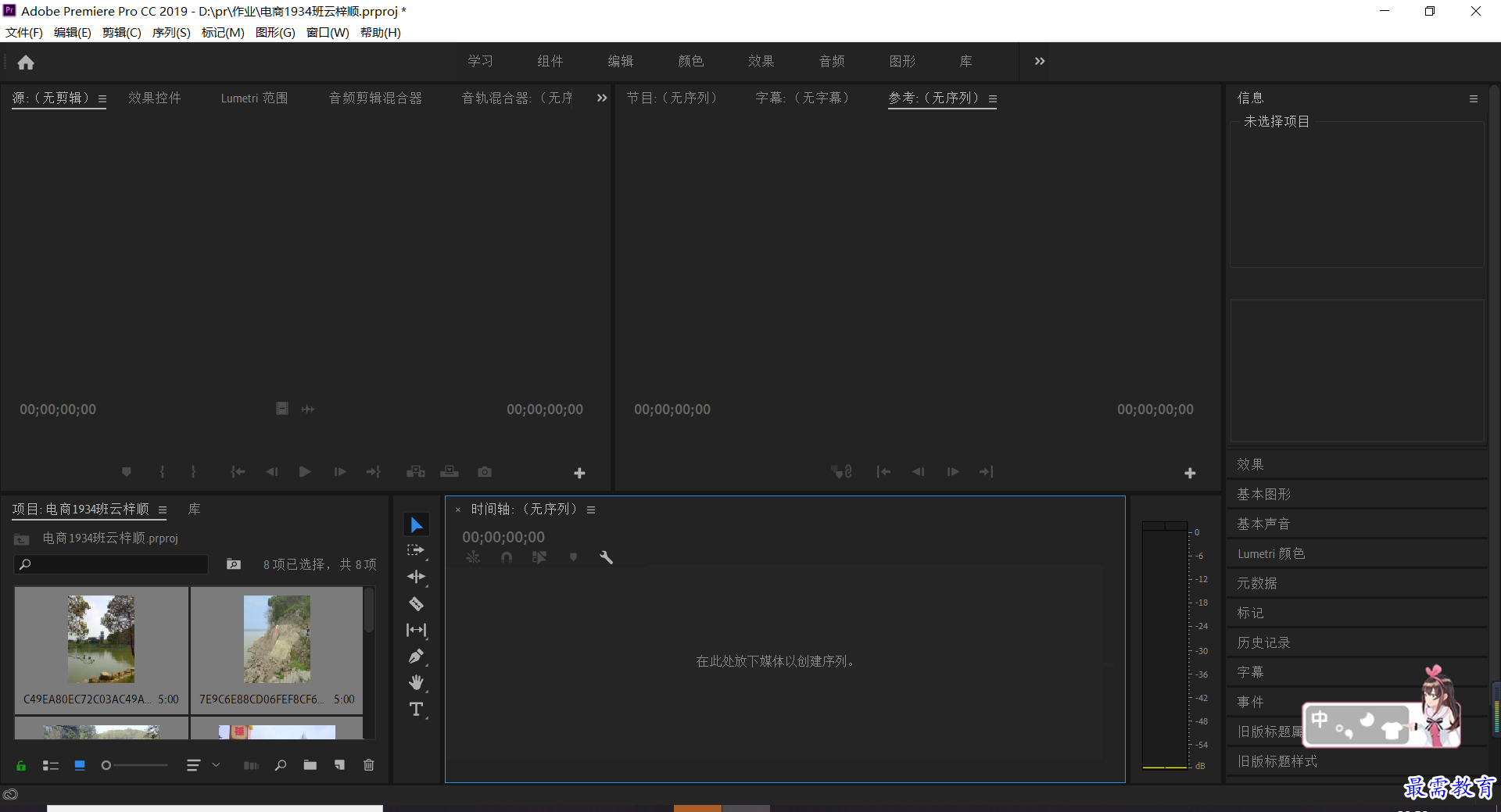The height and width of the screenshot is (812, 1501).
Task: Switch to the 效果 workspace tab
Action: click(761, 61)
